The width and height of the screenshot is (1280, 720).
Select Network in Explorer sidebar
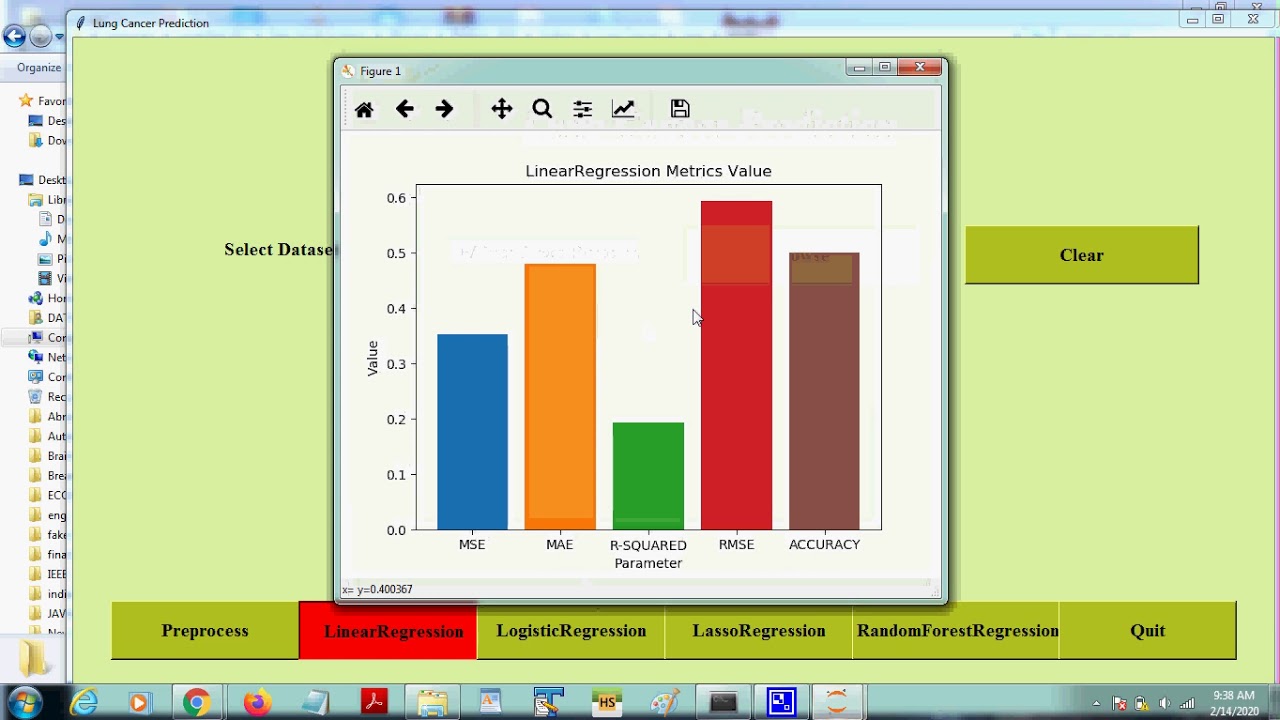(47, 357)
